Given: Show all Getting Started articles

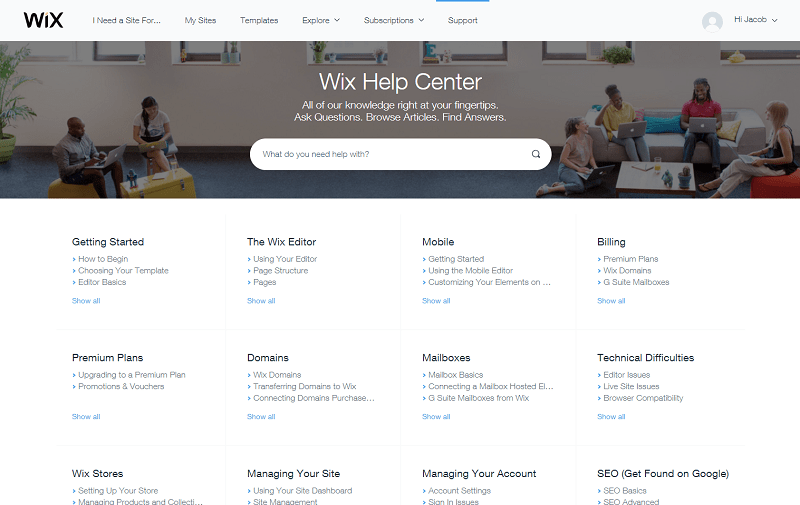Looking at the screenshot, I should coord(86,301).
